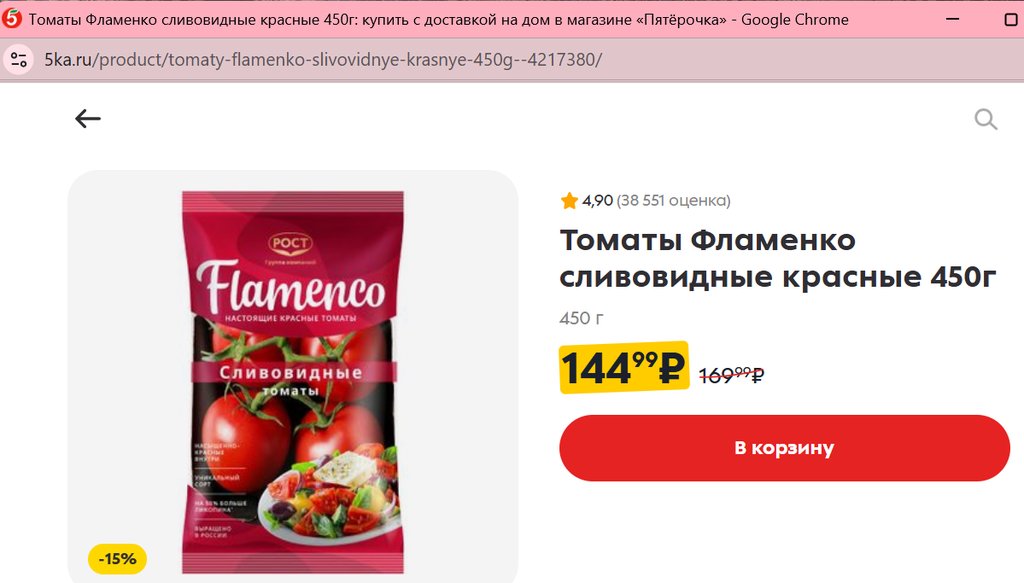Go back using the left arrow icon
The image size is (1024, 583).
pos(88,119)
